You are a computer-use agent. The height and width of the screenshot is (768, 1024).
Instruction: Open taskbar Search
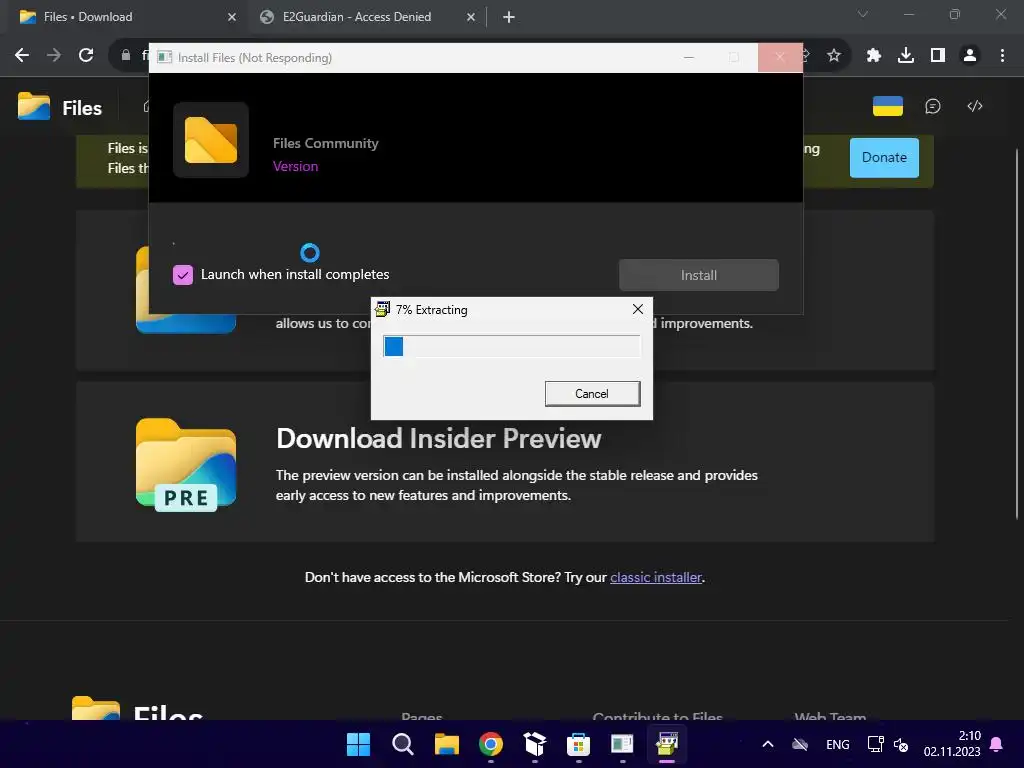402,744
